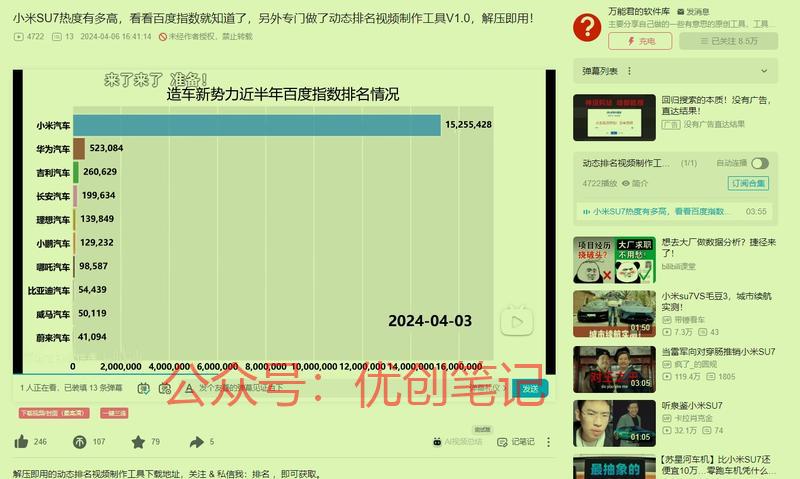Share the video using the arrow icon
Screen dimensions: 800x479
(x=196, y=442)
